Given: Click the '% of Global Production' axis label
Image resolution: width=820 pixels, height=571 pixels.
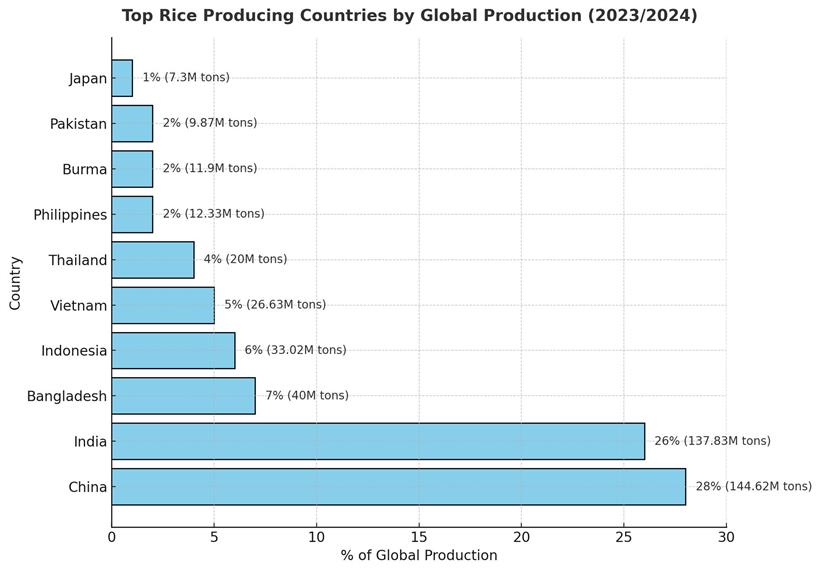Looking at the screenshot, I should (418, 555).
